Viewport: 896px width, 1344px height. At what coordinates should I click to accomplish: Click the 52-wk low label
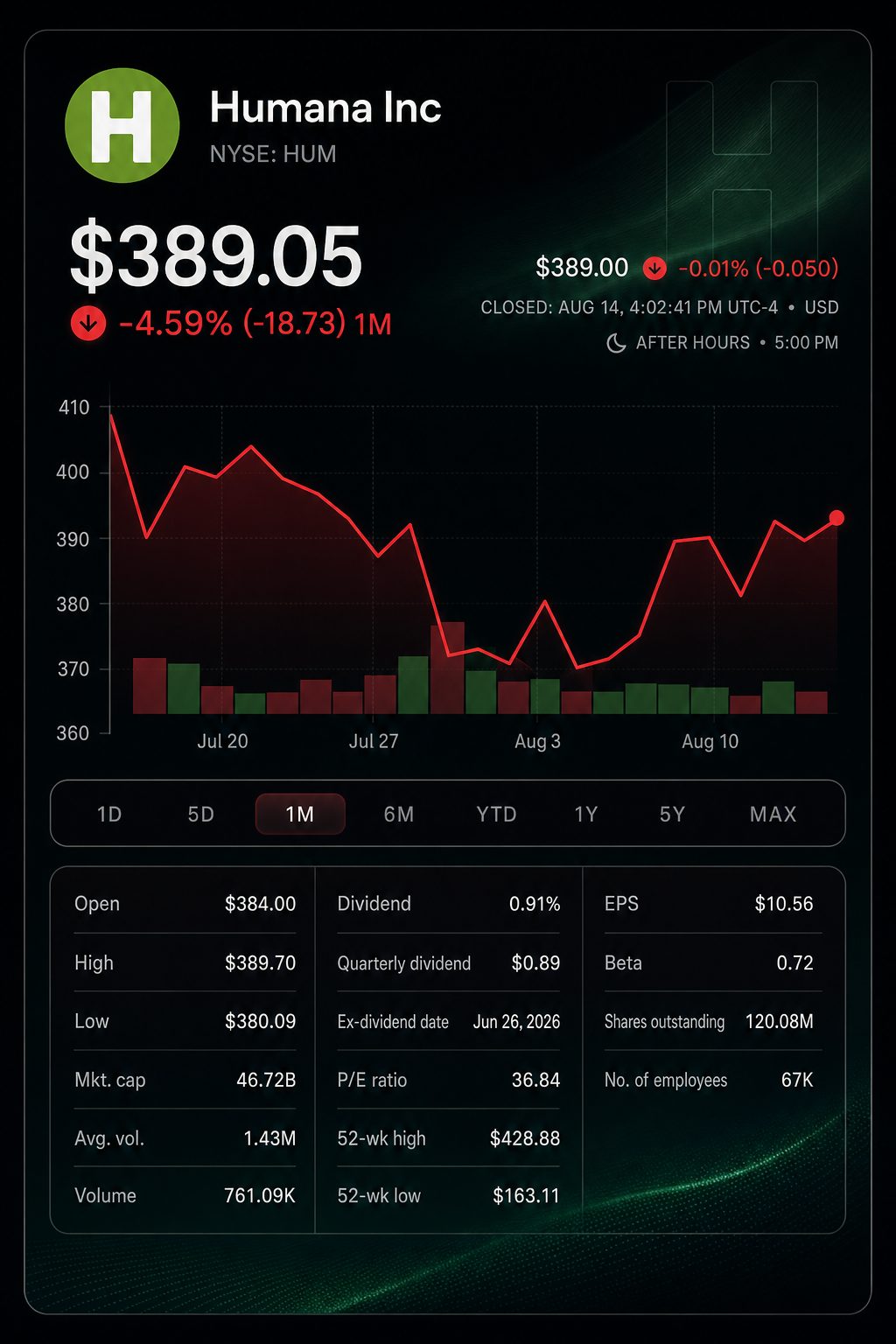[379, 1195]
